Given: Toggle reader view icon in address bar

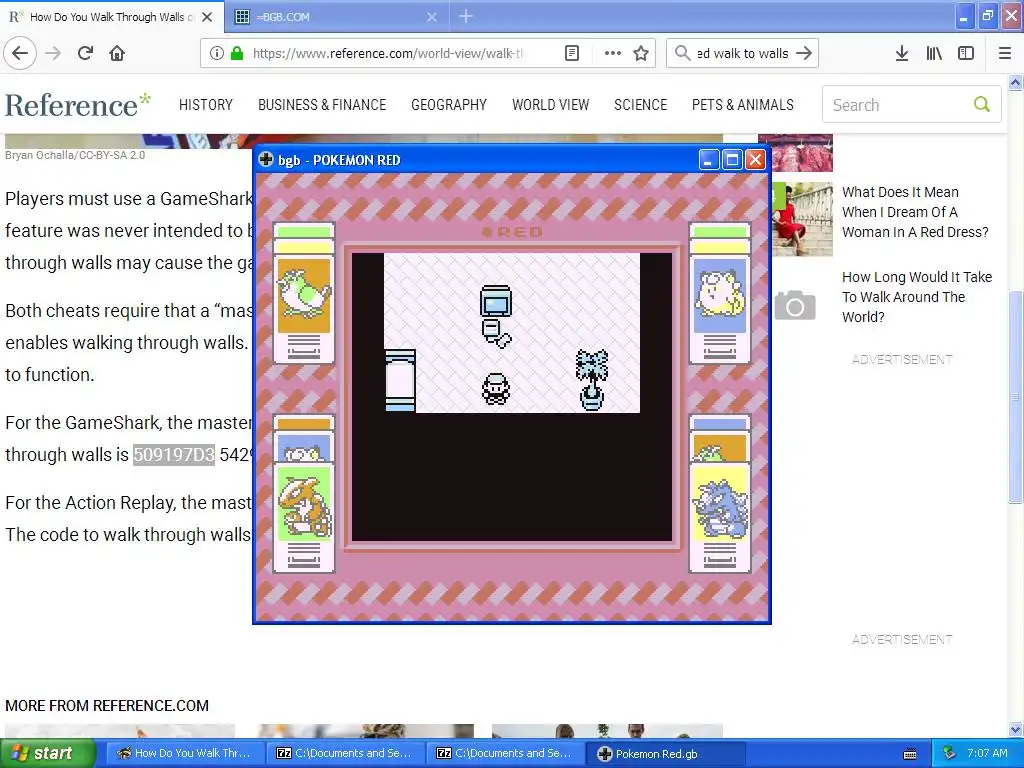Looking at the screenshot, I should (x=571, y=53).
